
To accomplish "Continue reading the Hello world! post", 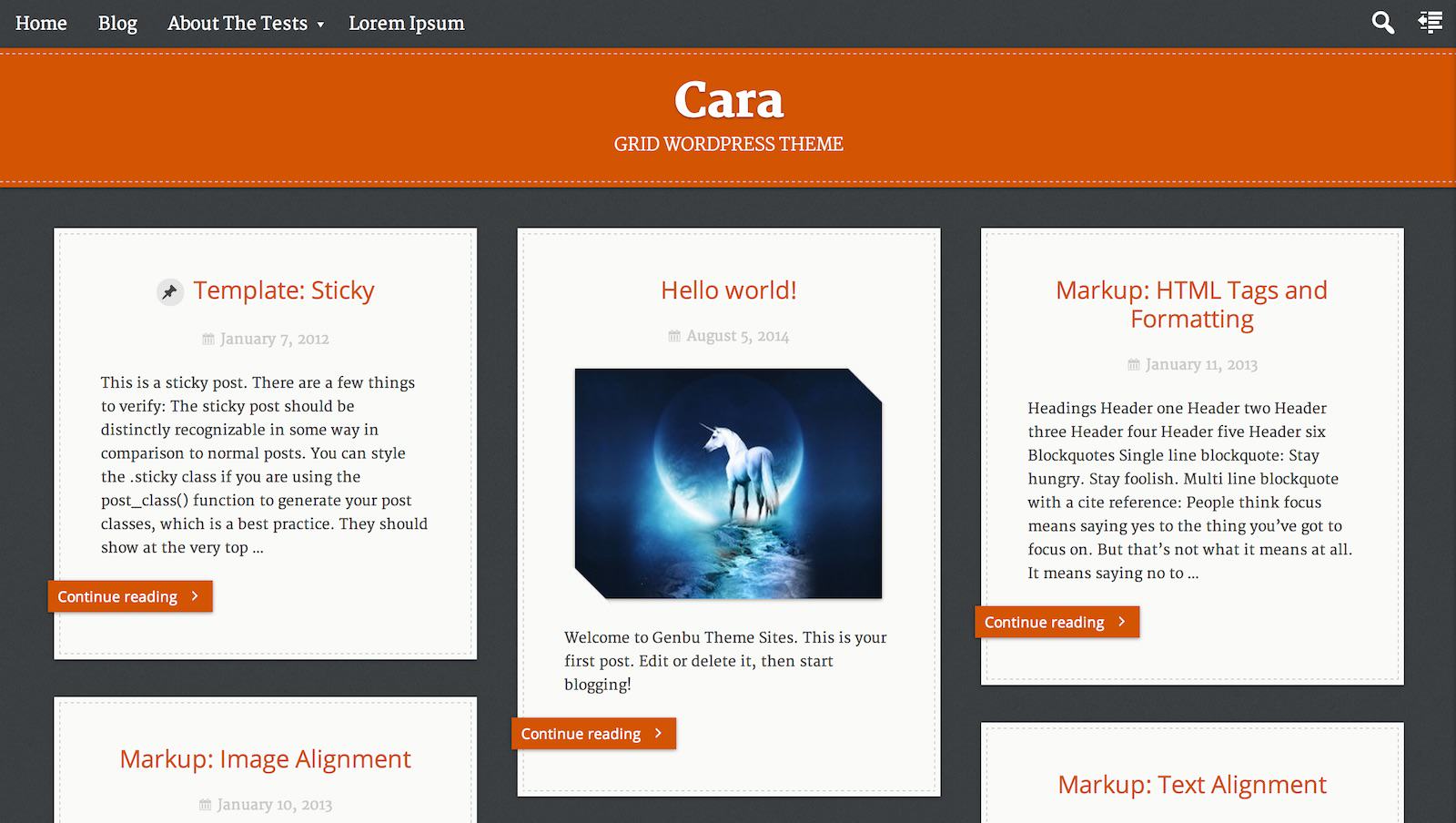I will pyautogui.click(x=592, y=734).
